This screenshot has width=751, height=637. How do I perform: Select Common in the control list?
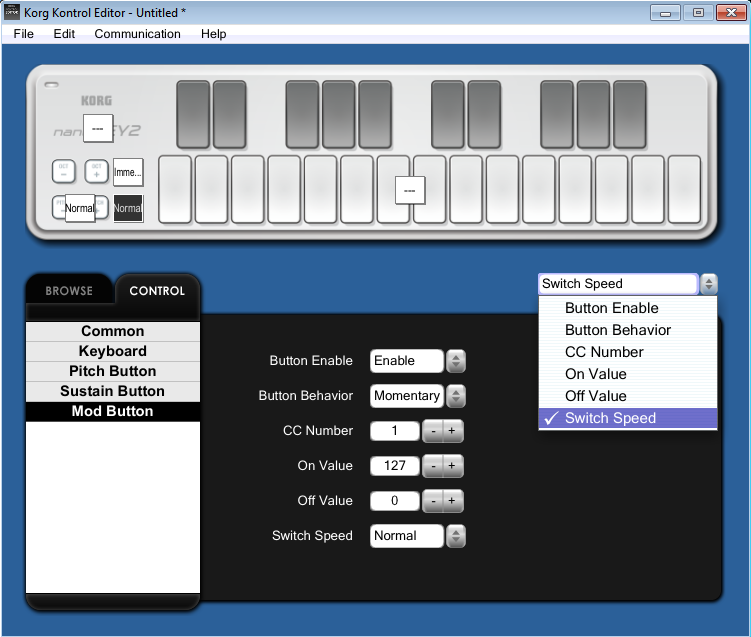click(x=113, y=331)
